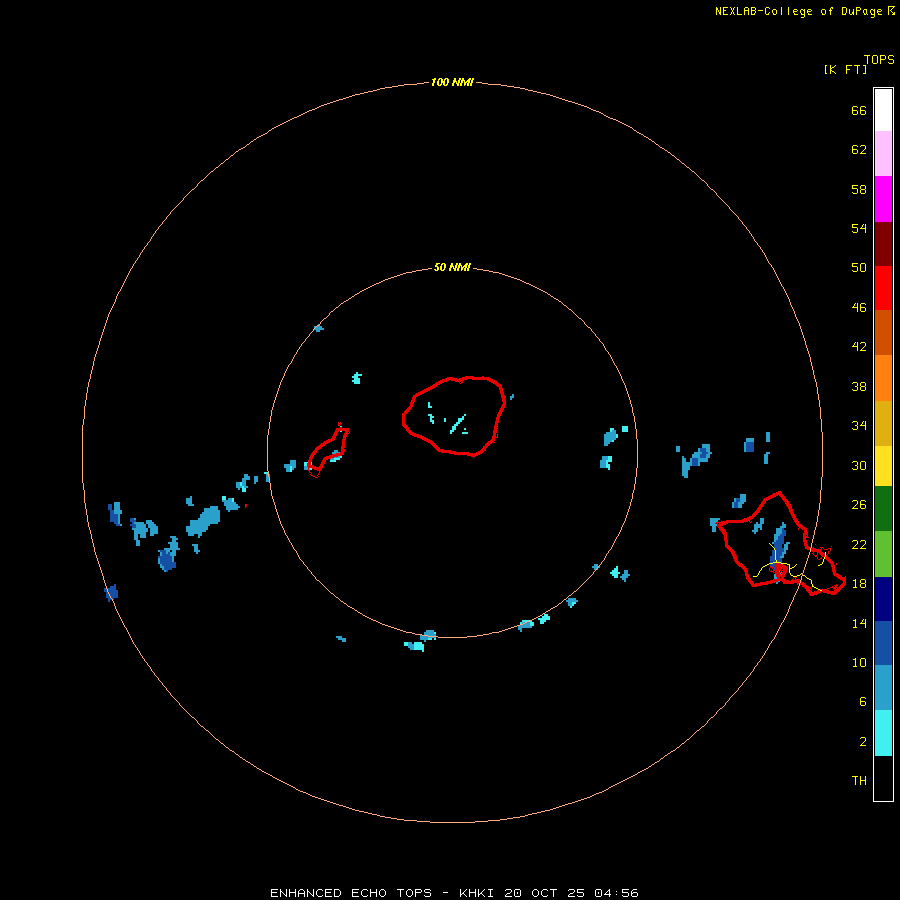
Task: Click the "26" legend value
Action: click(x=859, y=505)
